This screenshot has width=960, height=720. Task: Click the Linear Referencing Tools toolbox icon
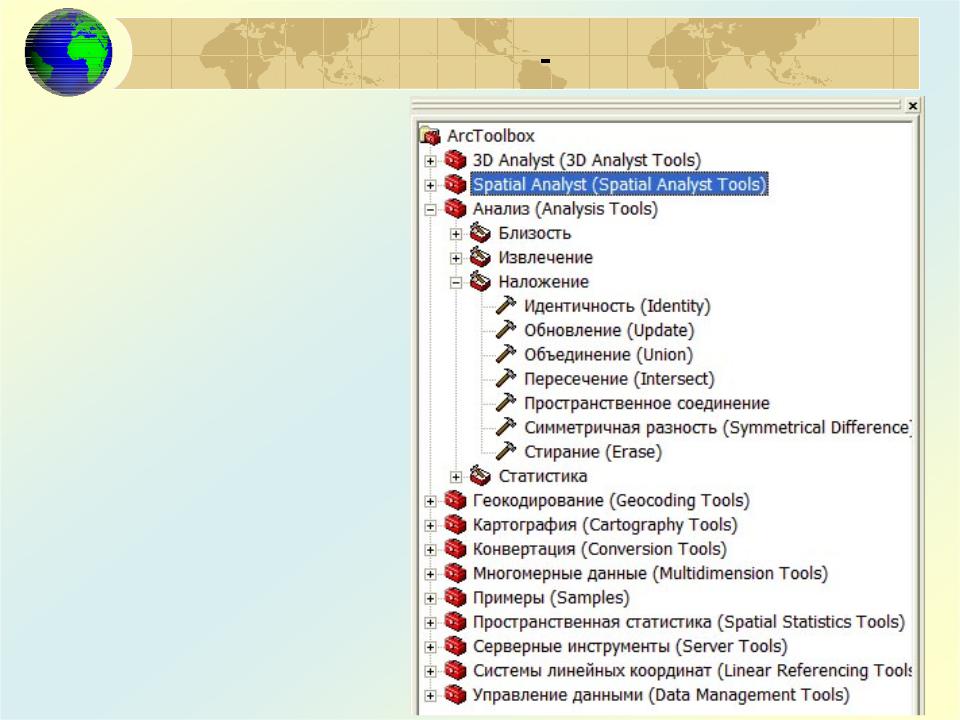click(456, 670)
